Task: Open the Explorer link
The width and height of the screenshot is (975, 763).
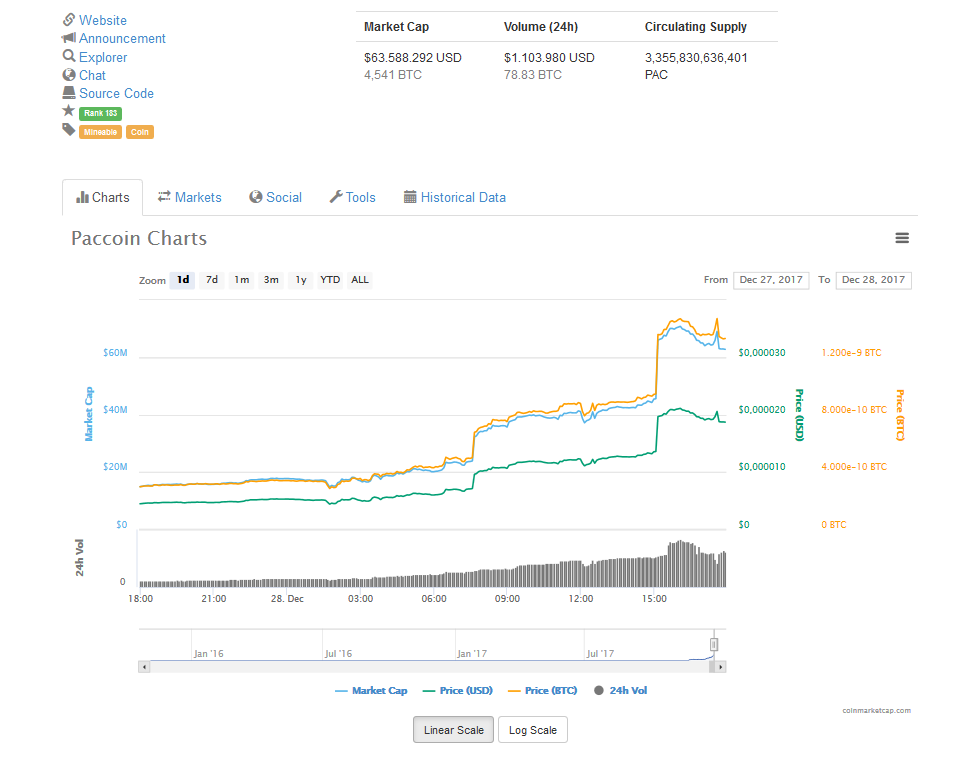Action: (103, 57)
